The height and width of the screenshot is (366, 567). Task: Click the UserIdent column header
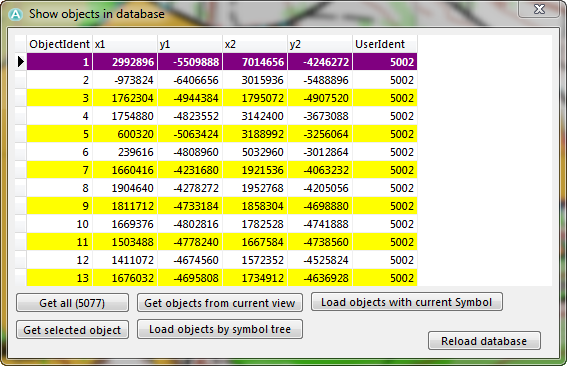click(x=385, y=44)
